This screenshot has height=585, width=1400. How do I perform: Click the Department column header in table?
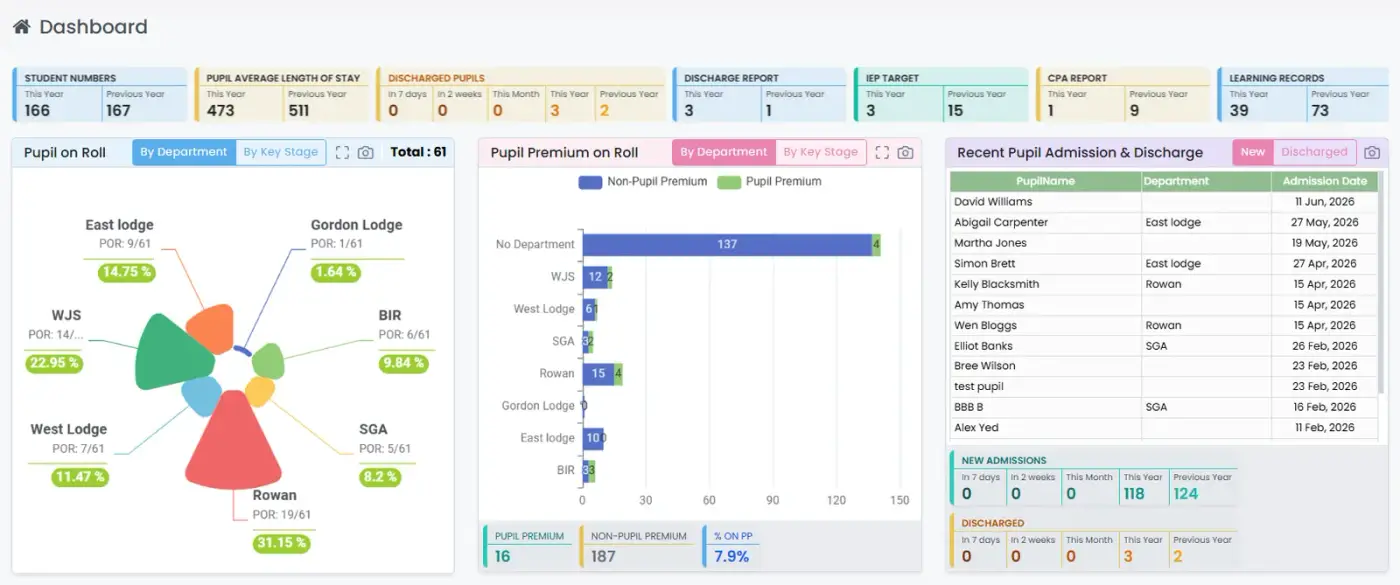tap(1206, 181)
